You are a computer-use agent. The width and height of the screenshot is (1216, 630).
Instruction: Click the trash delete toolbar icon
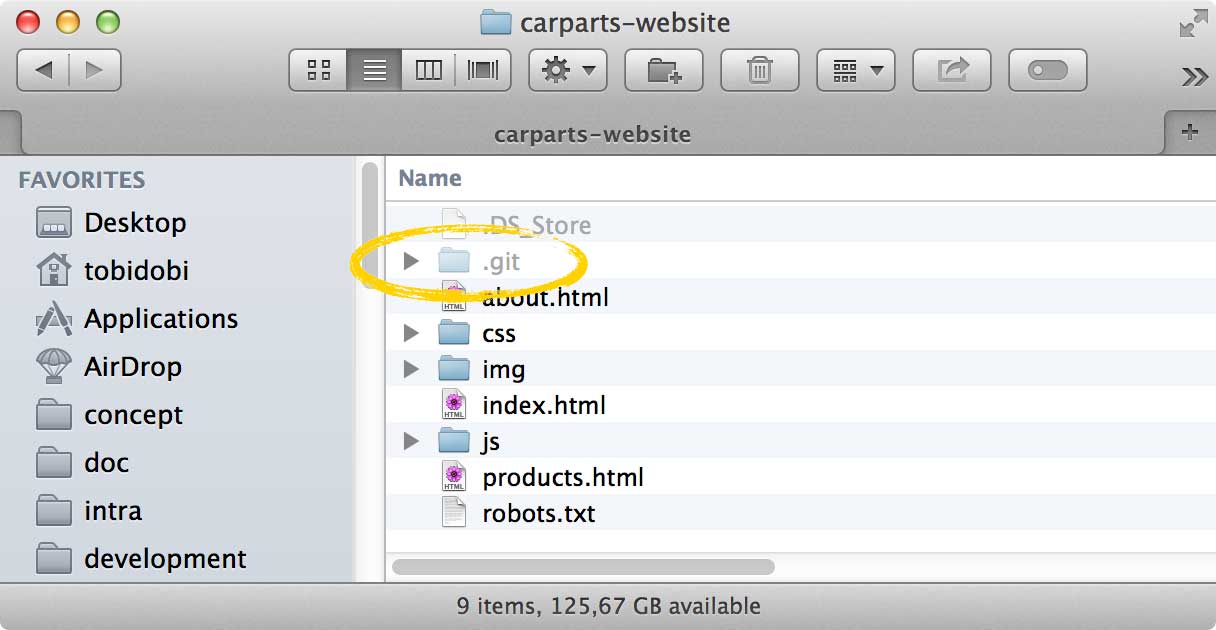[760, 70]
